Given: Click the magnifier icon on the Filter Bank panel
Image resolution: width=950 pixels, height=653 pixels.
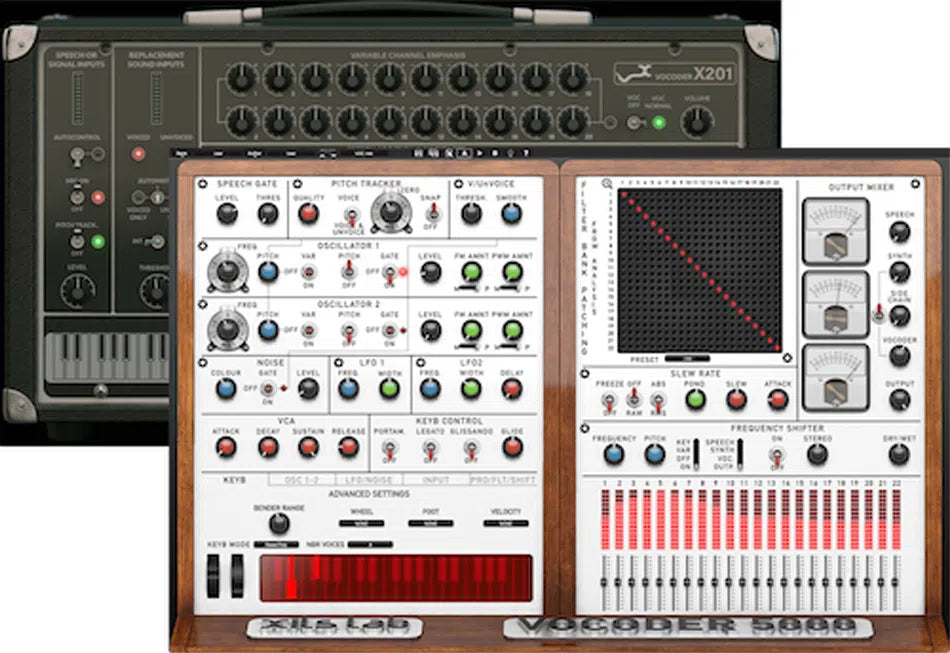Looking at the screenshot, I should point(606,182).
